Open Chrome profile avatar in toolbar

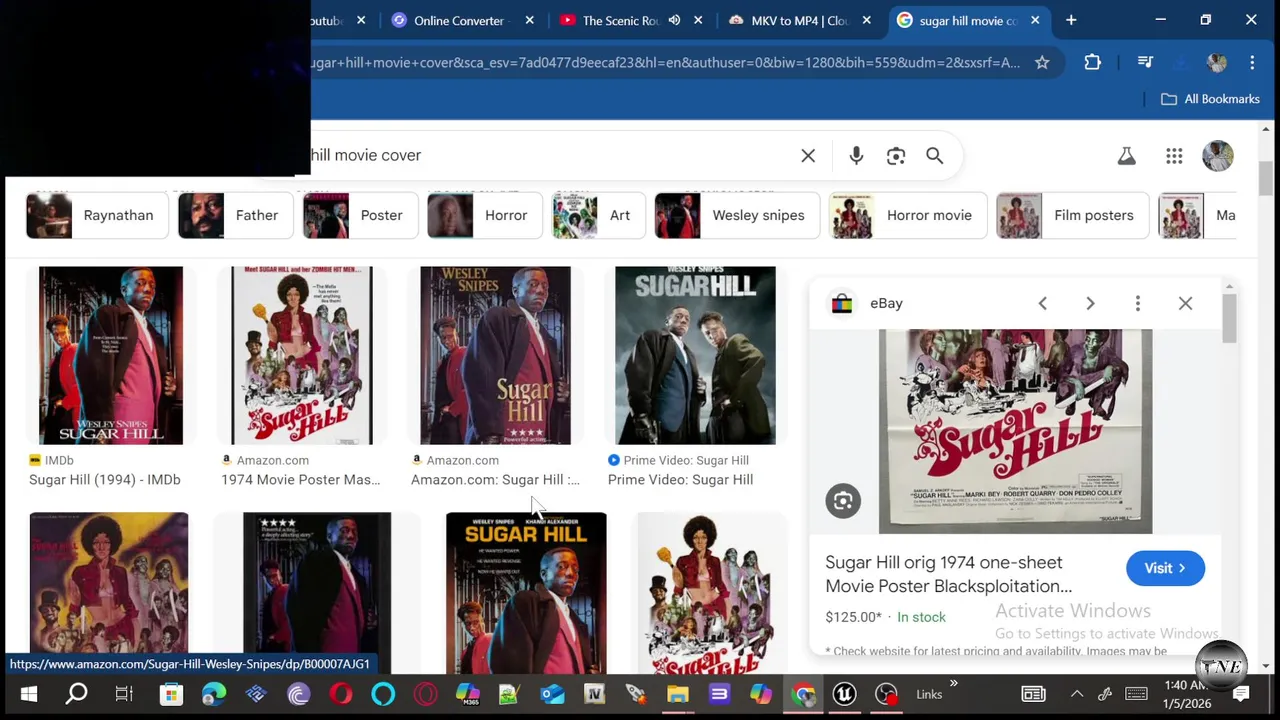click(1216, 62)
